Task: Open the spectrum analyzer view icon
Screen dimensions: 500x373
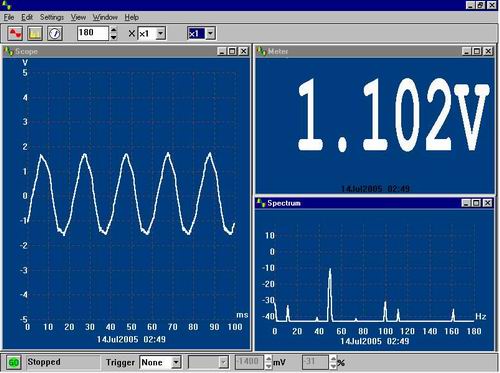Action: [35, 33]
